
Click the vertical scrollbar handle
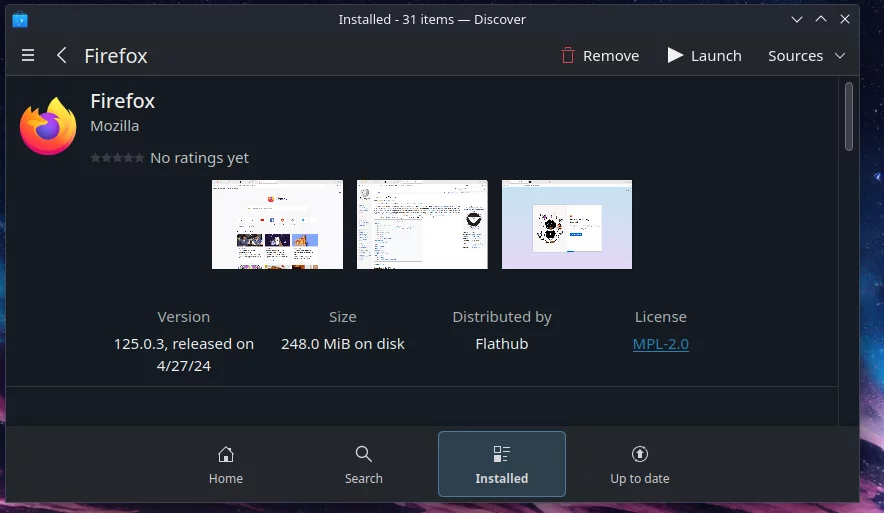(x=848, y=117)
